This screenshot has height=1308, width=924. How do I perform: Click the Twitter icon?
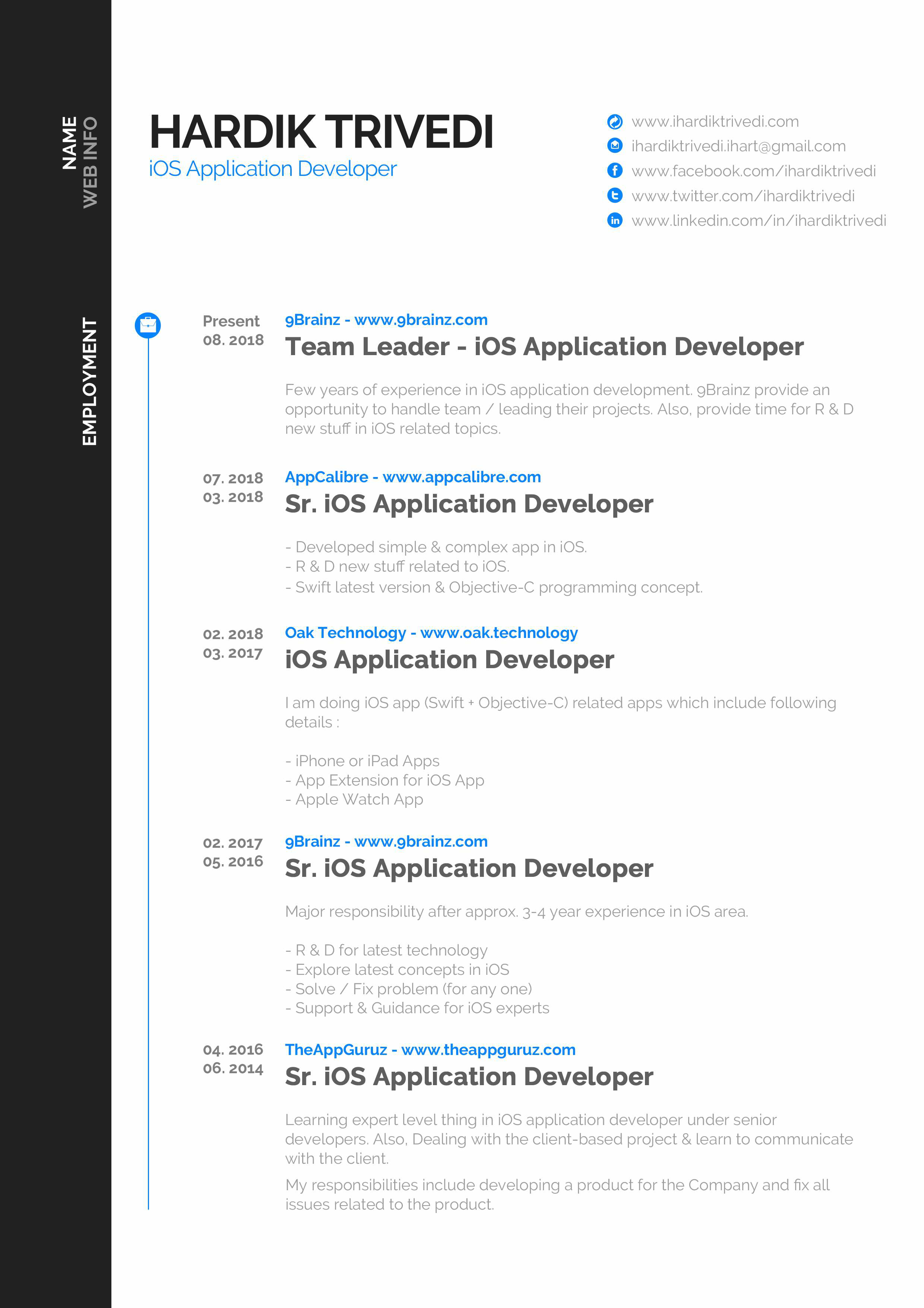[615, 195]
